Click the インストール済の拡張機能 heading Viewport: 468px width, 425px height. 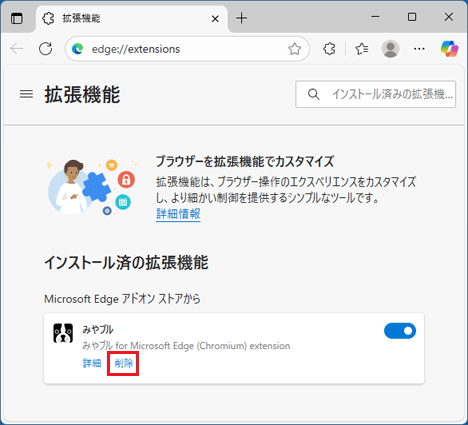pyautogui.click(x=126, y=262)
